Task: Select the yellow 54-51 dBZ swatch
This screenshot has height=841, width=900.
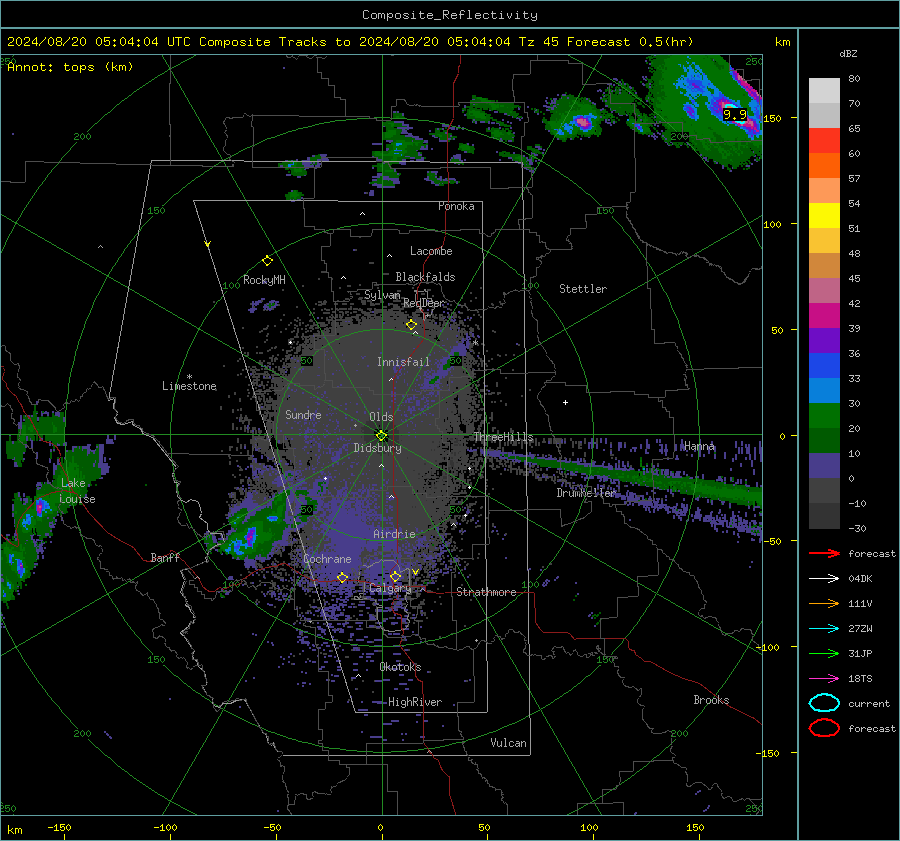Action: [824, 216]
